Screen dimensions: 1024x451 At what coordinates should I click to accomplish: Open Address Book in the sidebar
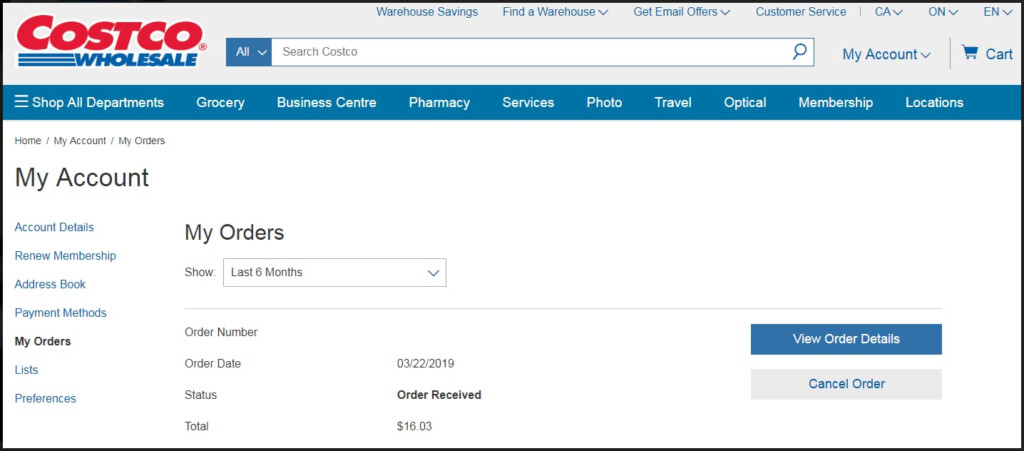pos(50,284)
